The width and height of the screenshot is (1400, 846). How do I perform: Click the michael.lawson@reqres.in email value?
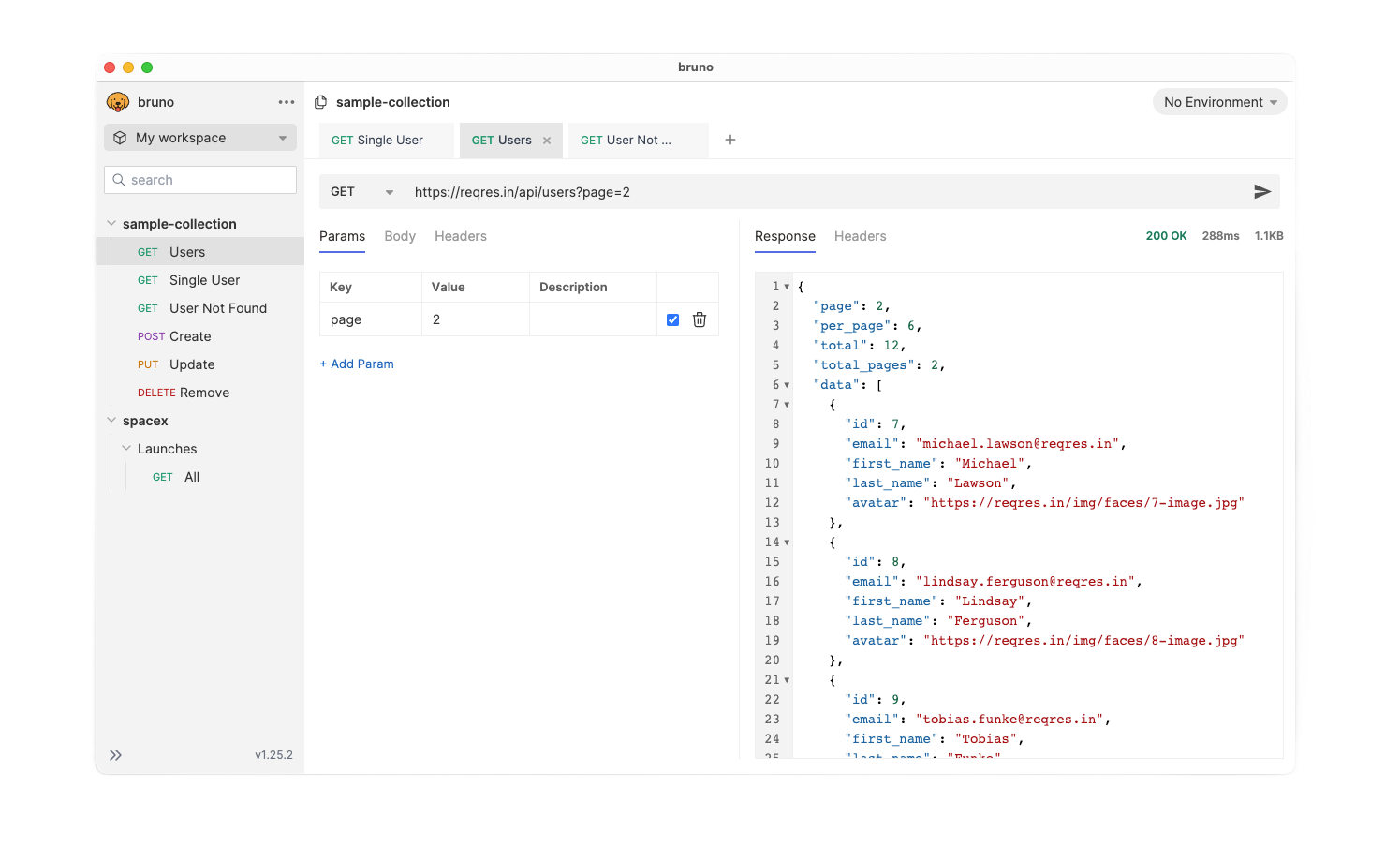(x=1017, y=444)
